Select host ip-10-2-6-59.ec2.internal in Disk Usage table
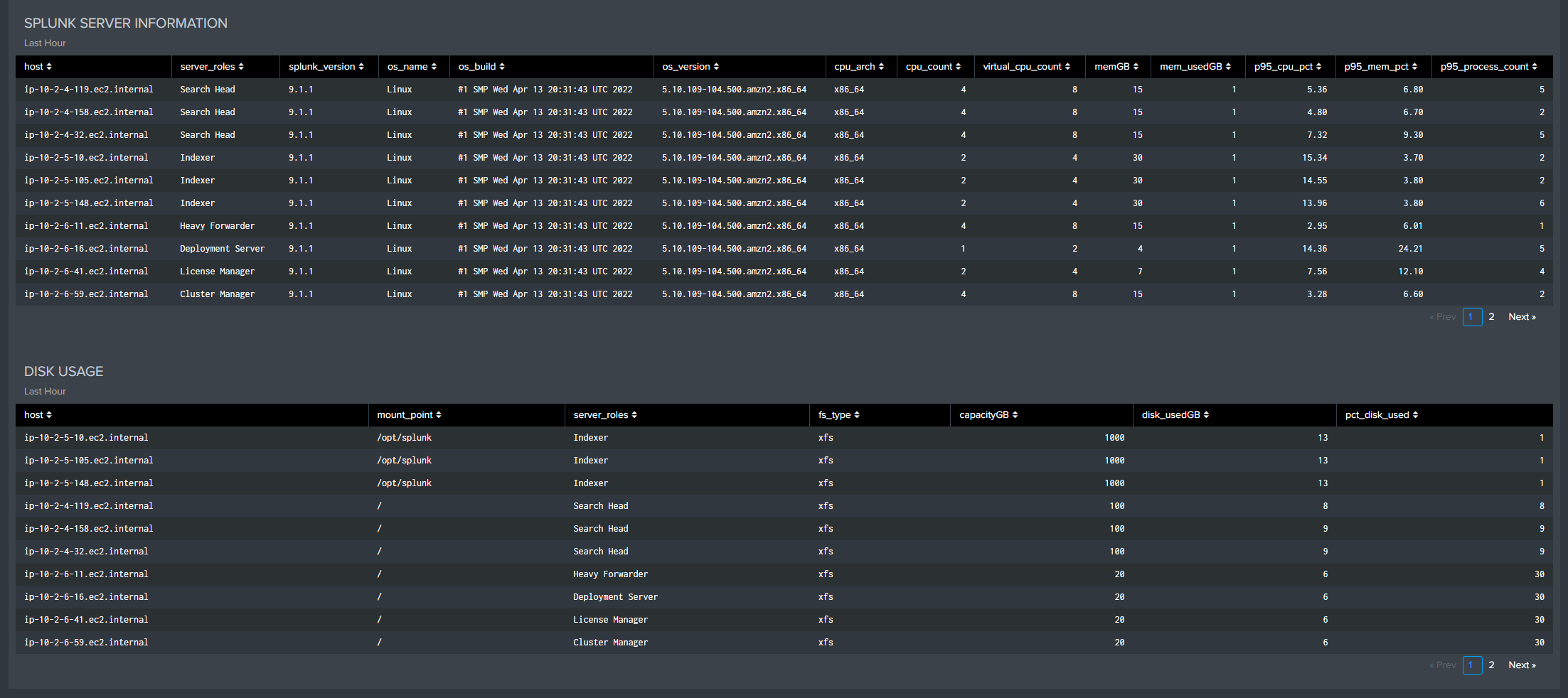Screen dimensions: 1568x698 pos(86,643)
